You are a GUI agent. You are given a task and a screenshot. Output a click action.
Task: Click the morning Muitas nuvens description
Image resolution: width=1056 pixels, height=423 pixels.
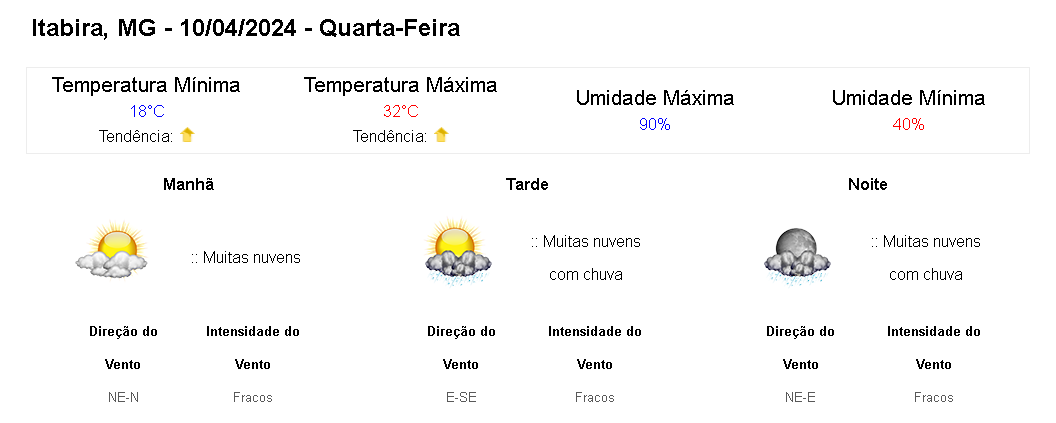pyautogui.click(x=246, y=258)
